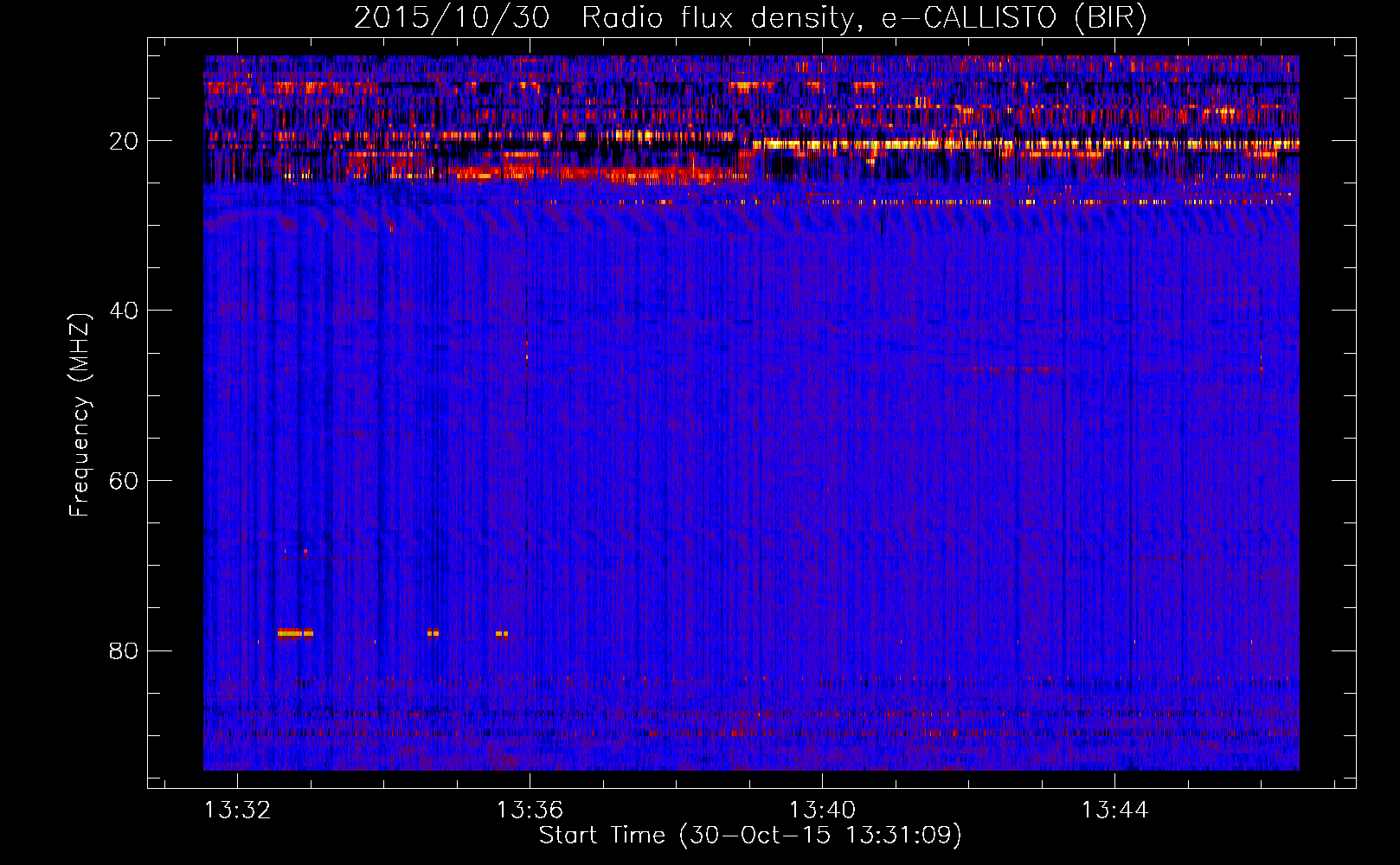
Task: Click the 13:44 time tick label
Action: [1115, 810]
